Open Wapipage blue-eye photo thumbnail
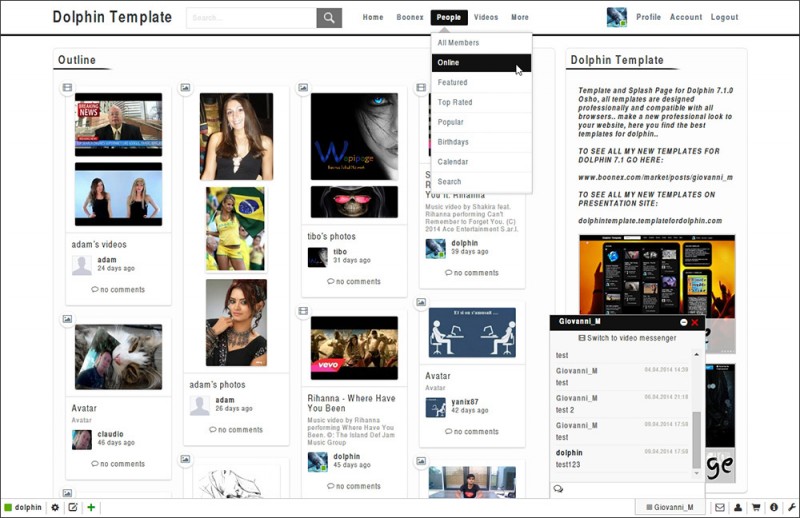 click(x=354, y=136)
